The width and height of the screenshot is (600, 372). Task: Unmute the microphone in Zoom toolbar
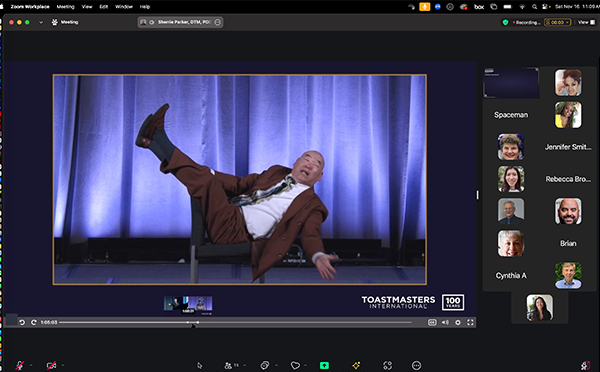tap(20, 365)
